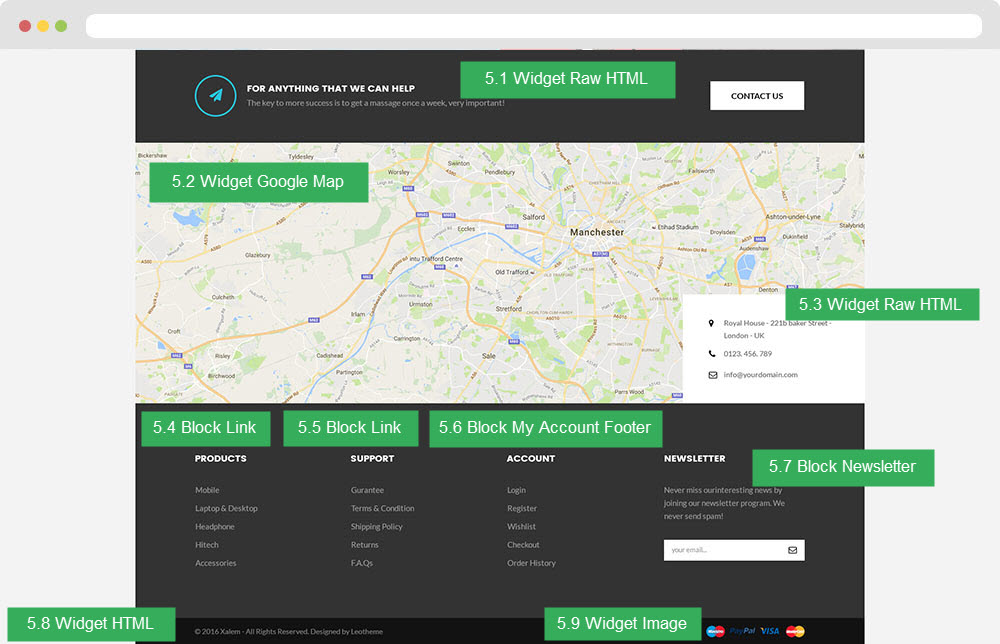The height and width of the screenshot is (644, 1000).
Task: Open the Accessories products link
Action: pos(216,563)
